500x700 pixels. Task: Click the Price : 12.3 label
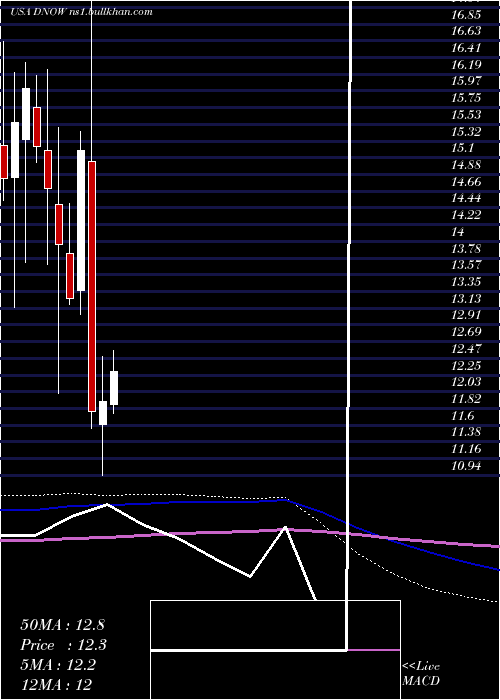tap(63, 645)
